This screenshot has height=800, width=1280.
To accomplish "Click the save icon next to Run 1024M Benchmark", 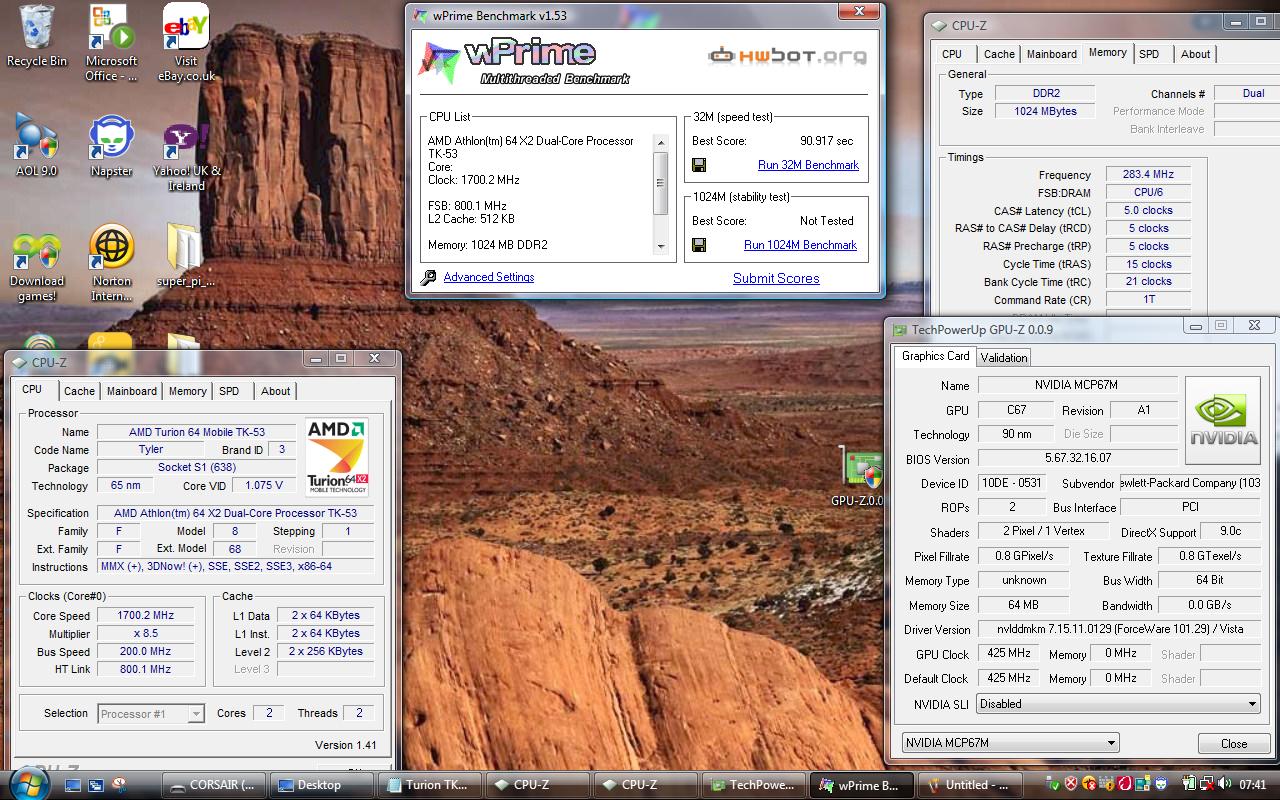I will pyautogui.click(x=699, y=245).
